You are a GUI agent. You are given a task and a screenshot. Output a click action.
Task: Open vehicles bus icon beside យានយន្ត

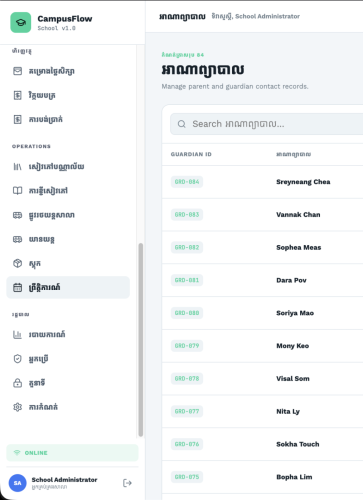point(17,239)
